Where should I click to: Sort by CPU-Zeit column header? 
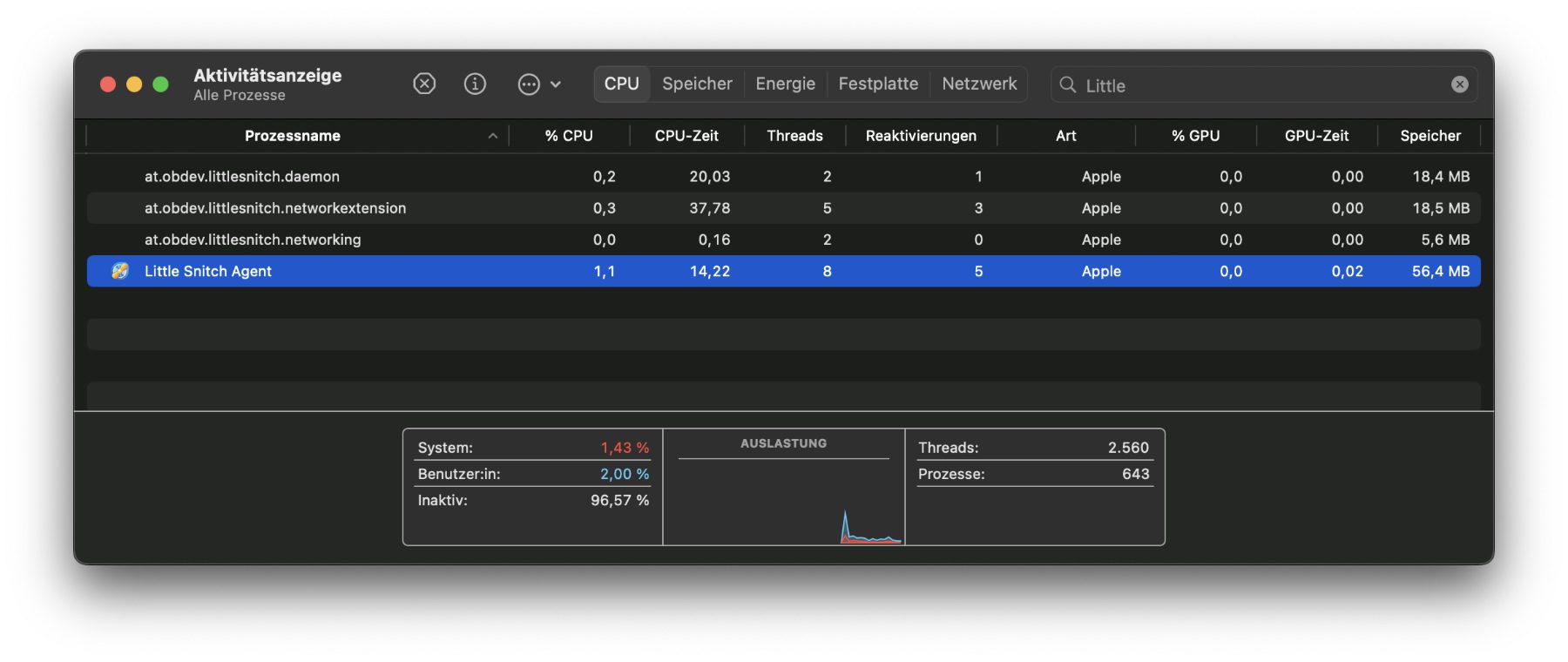click(x=686, y=136)
